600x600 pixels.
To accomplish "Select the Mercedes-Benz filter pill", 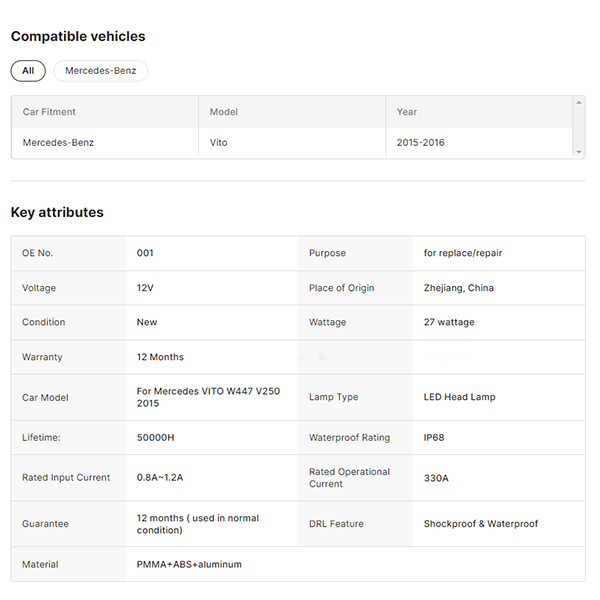I will tap(101, 71).
